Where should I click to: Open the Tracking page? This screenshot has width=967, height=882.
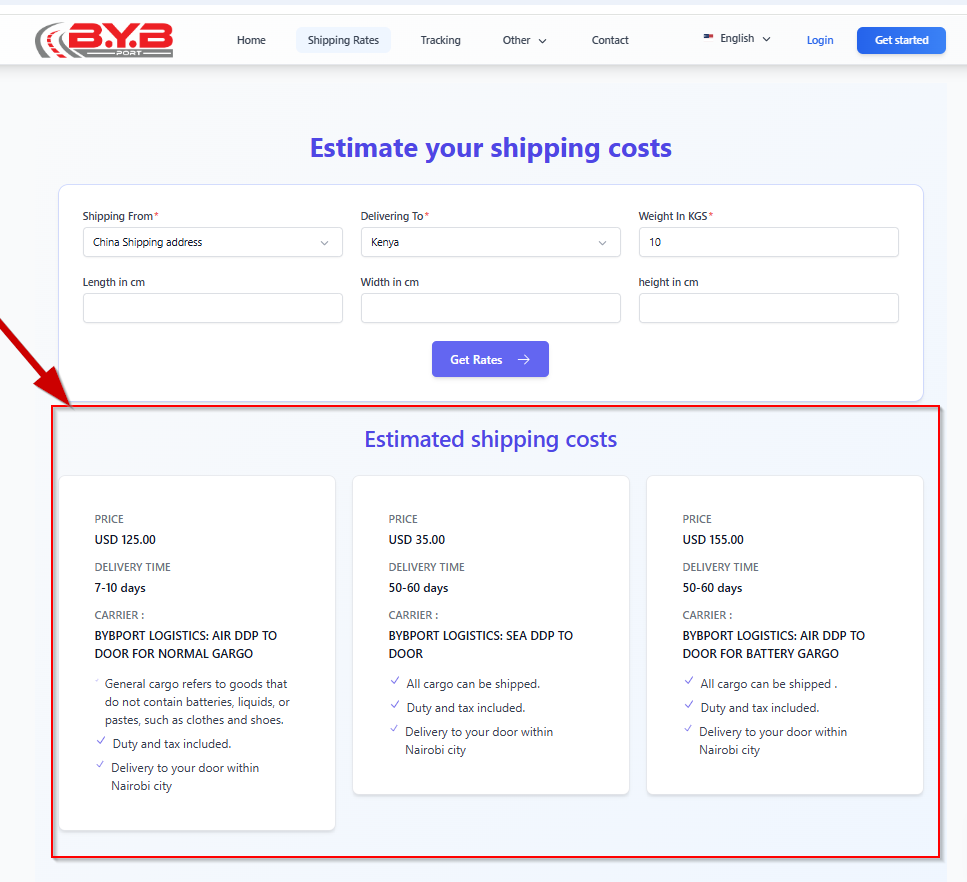pos(440,40)
